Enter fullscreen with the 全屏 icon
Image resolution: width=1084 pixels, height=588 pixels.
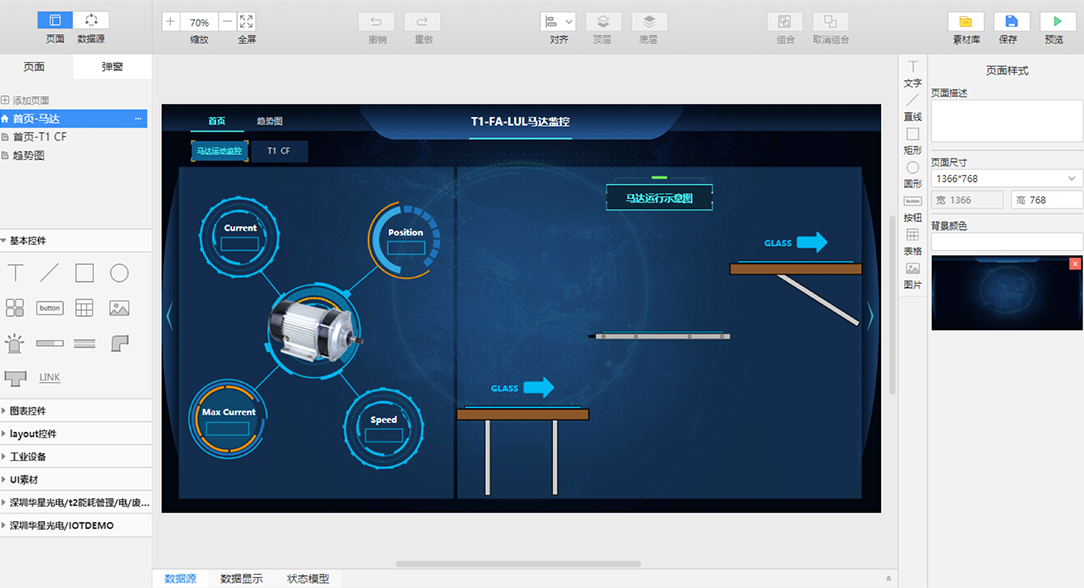[x=246, y=22]
